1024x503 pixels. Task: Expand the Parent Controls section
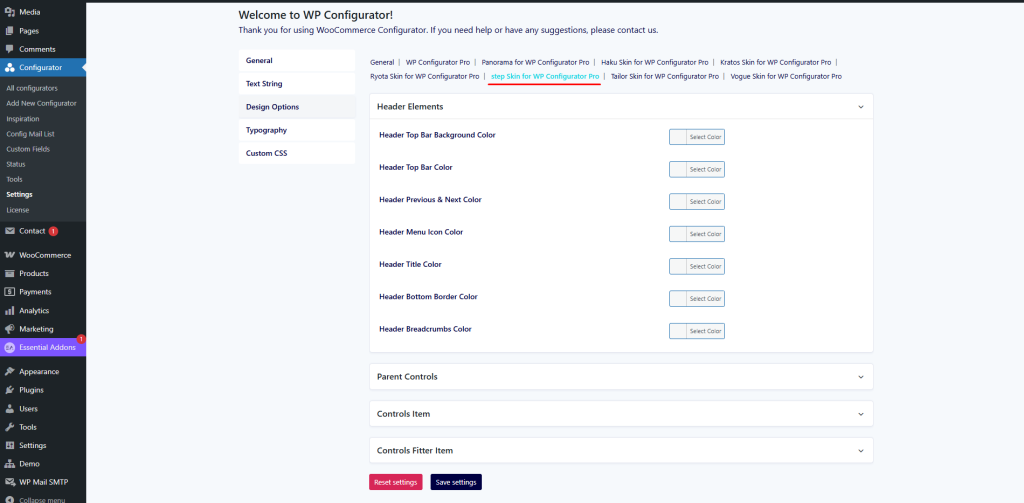point(860,377)
